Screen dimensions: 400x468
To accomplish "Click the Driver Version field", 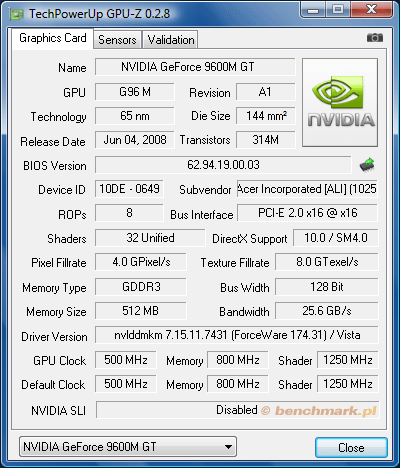I will point(237,335).
